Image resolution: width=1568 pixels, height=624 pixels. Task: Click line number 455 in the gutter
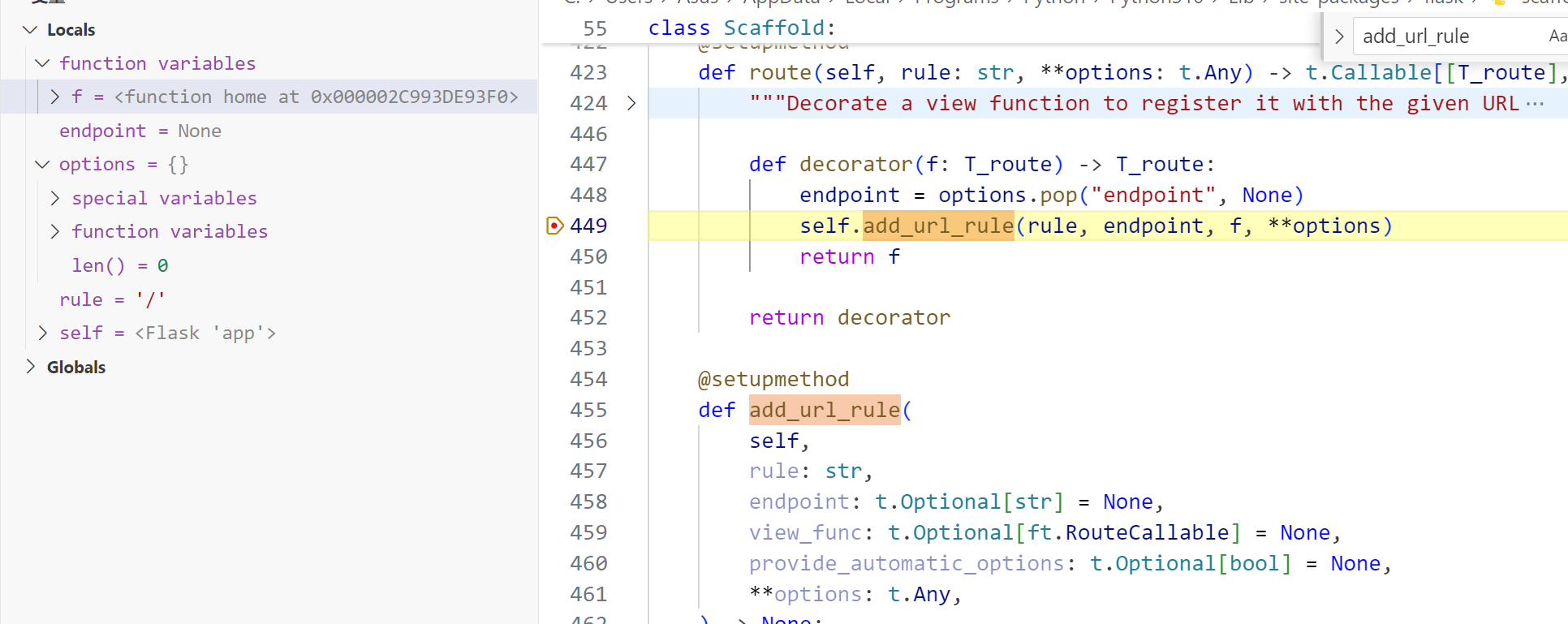click(x=588, y=411)
